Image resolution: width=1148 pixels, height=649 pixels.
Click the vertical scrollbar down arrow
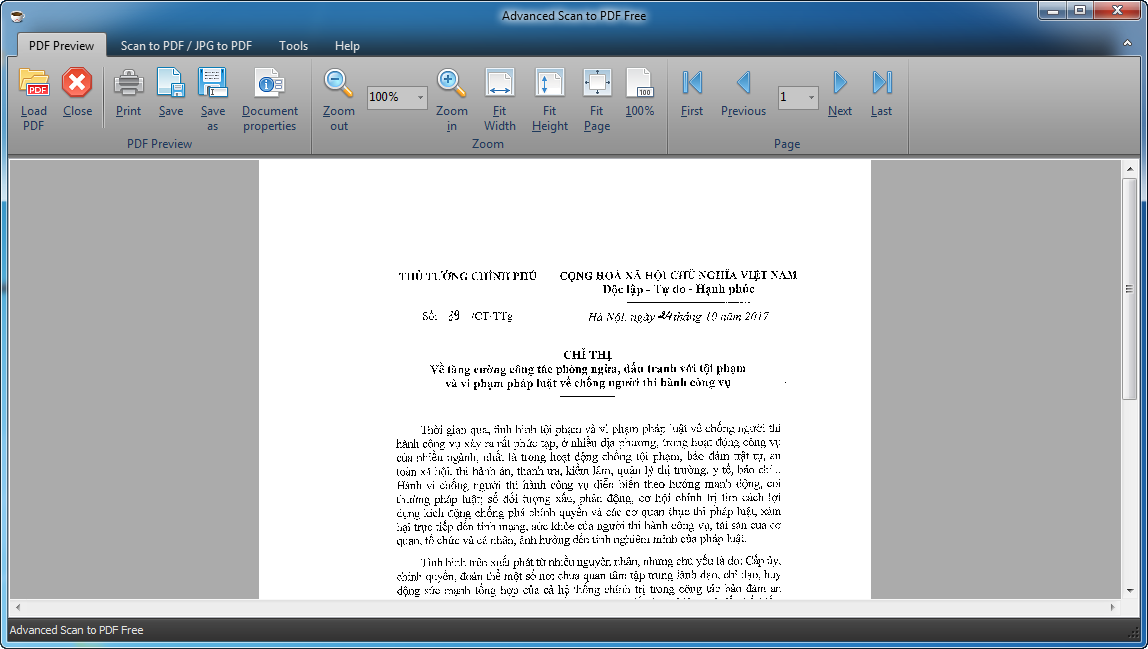(1129, 590)
